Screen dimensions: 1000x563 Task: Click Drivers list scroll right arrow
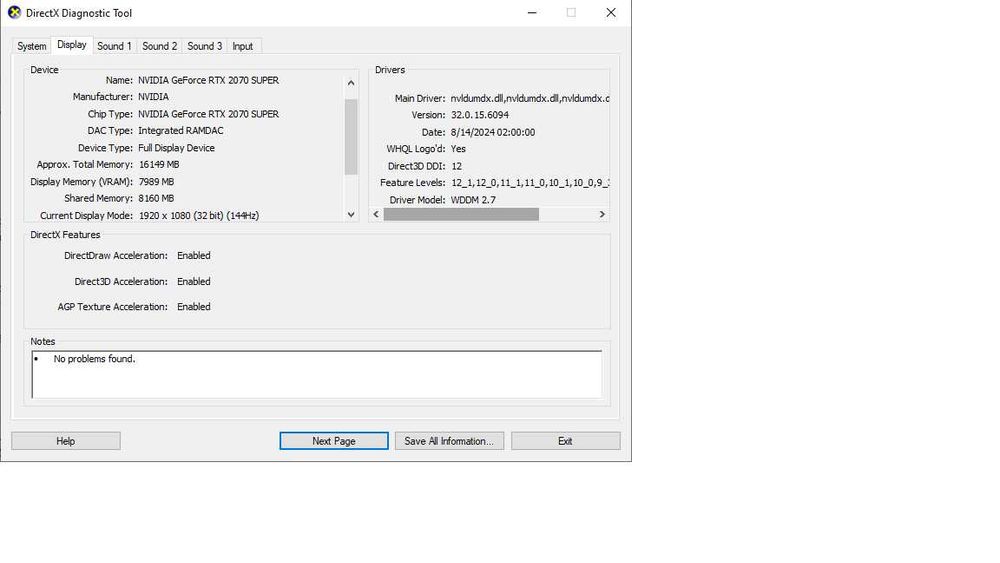[602, 214]
